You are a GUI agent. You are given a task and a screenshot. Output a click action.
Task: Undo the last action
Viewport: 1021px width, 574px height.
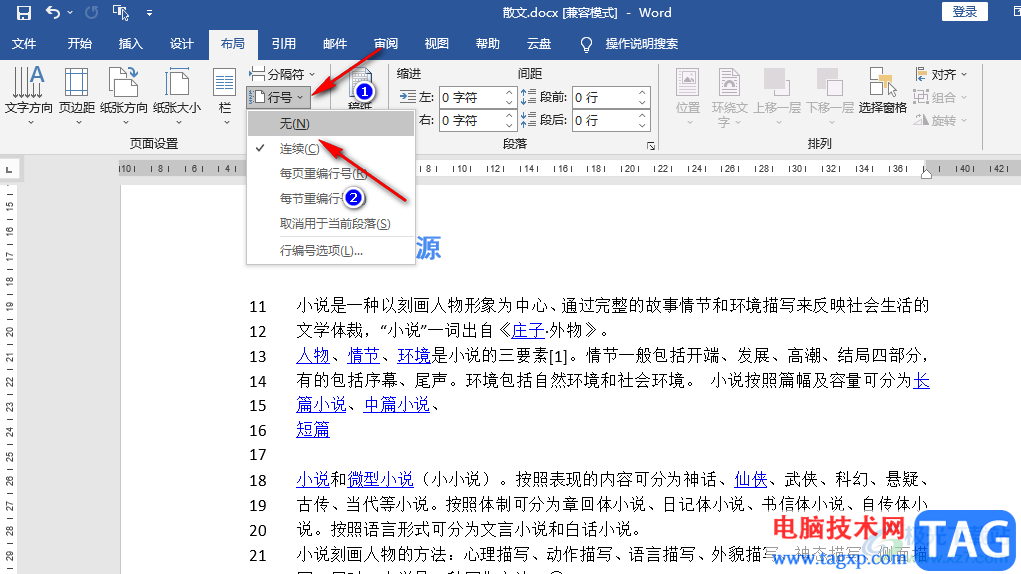[x=53, y=12]
